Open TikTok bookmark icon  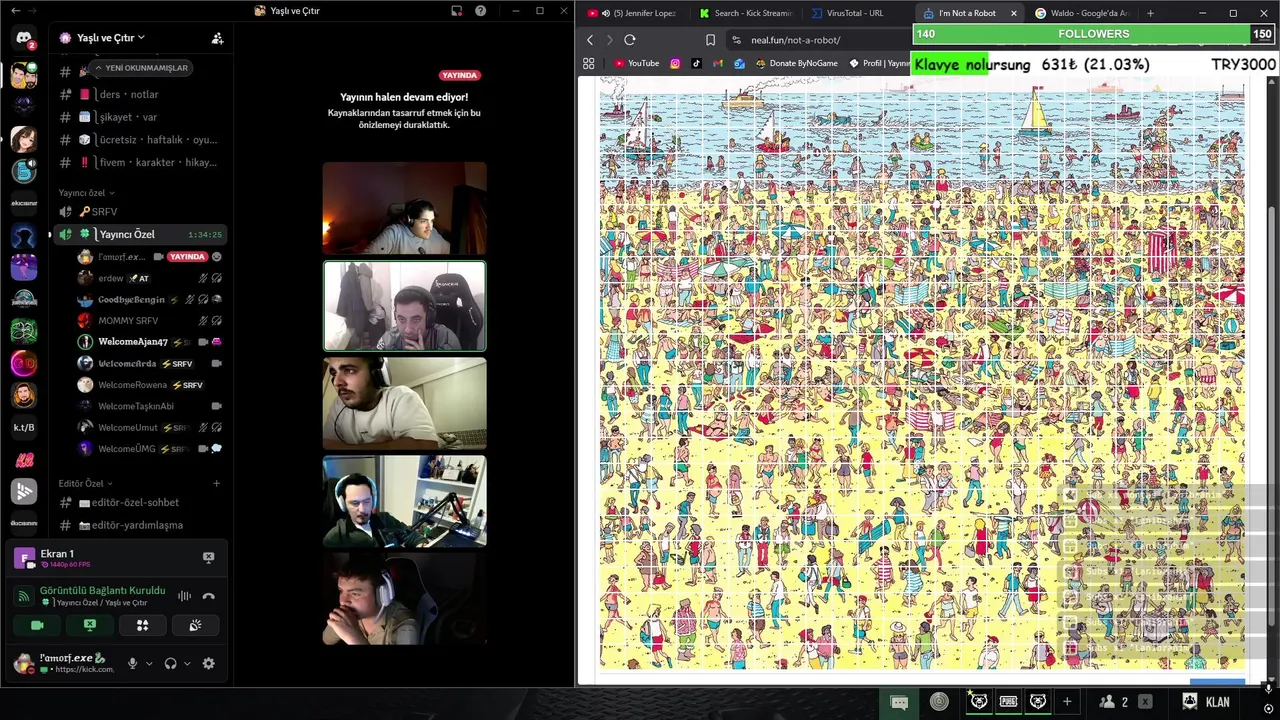[696, 63]
